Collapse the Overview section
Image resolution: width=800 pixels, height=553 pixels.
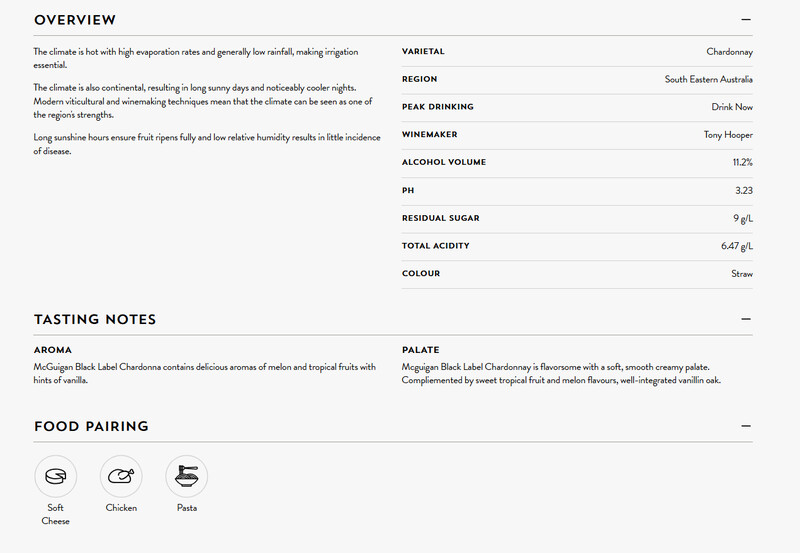(746, 19)
